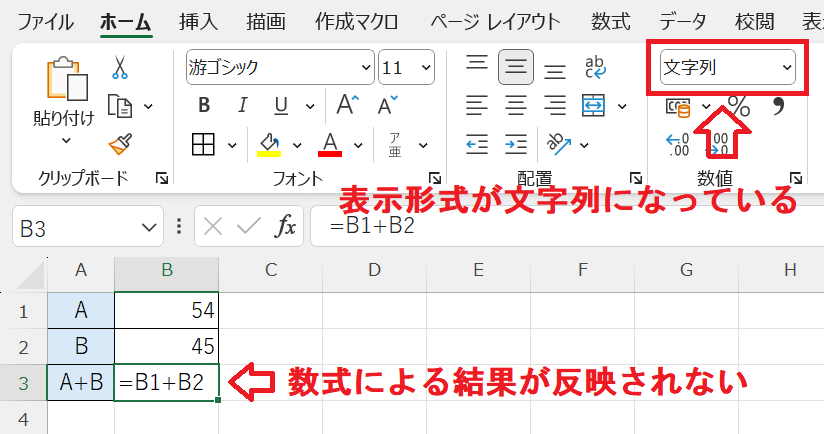Align text right
The image size is (824, 434).
click(x=555, y=106)
